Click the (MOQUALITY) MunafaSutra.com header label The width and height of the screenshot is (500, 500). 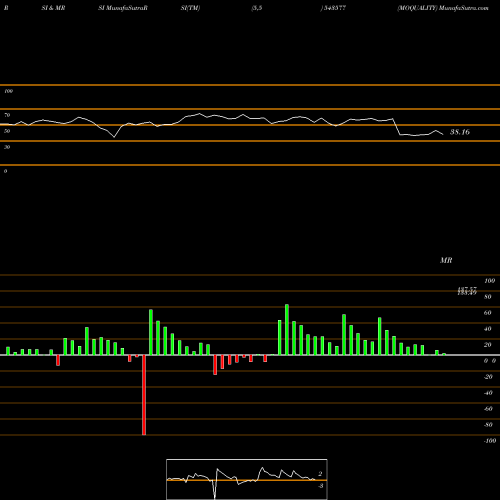[x=443, y=8]
